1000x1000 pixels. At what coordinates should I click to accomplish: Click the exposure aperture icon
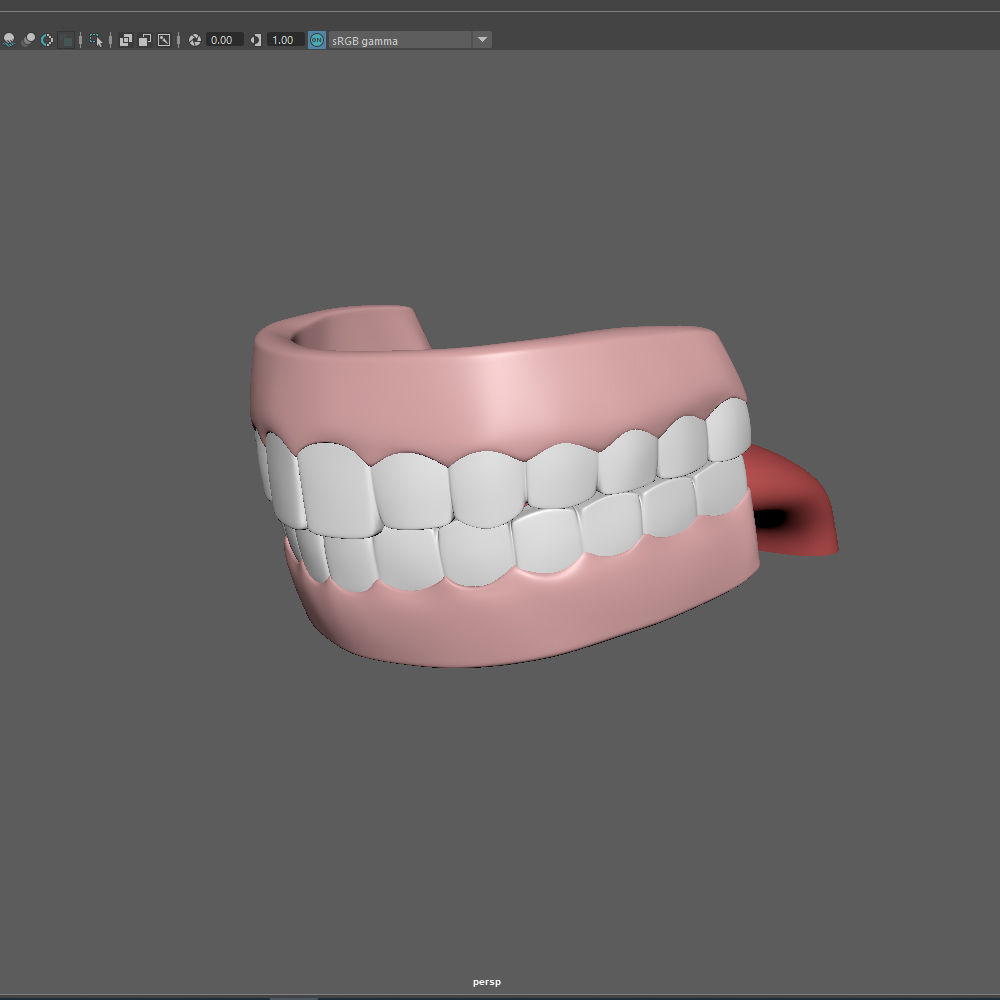click(195, 40)
